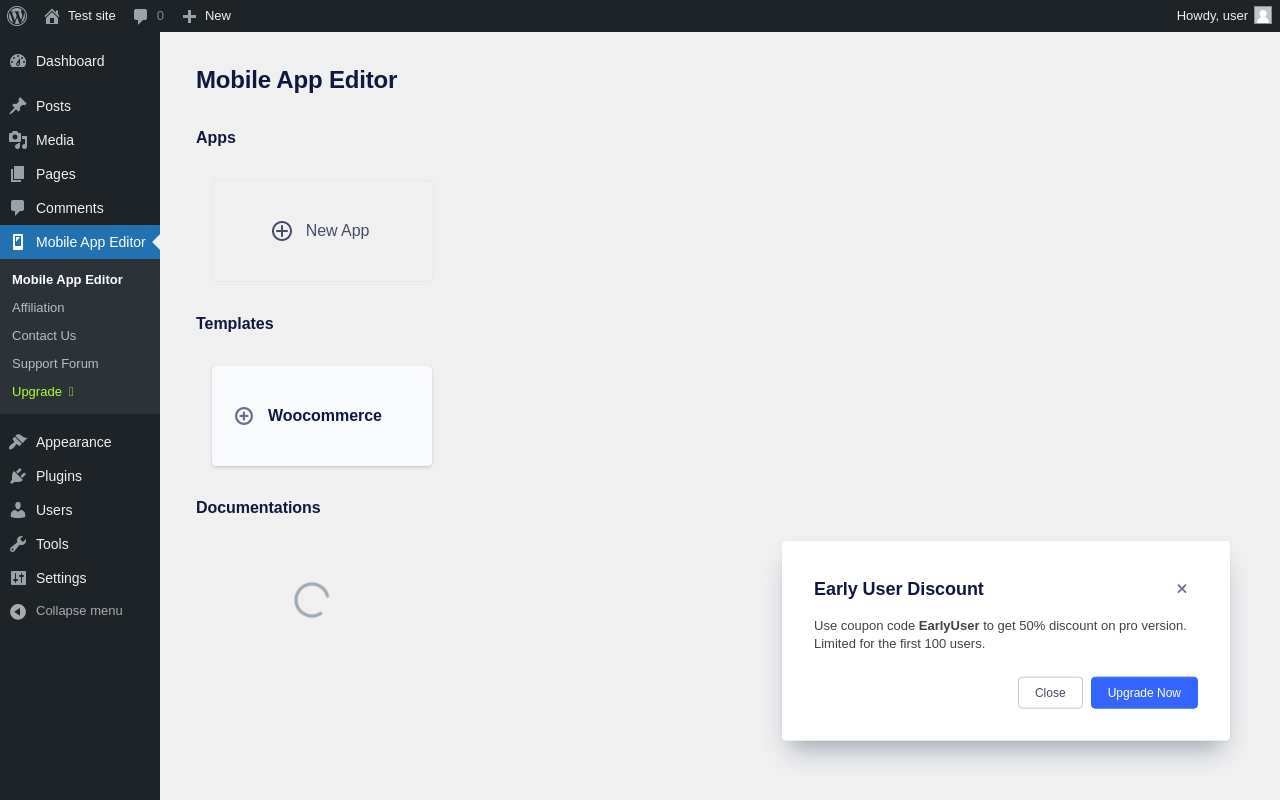Click the New App card label
The image size is (1280, 800).
pyautogui.click(x=338, y=231)
